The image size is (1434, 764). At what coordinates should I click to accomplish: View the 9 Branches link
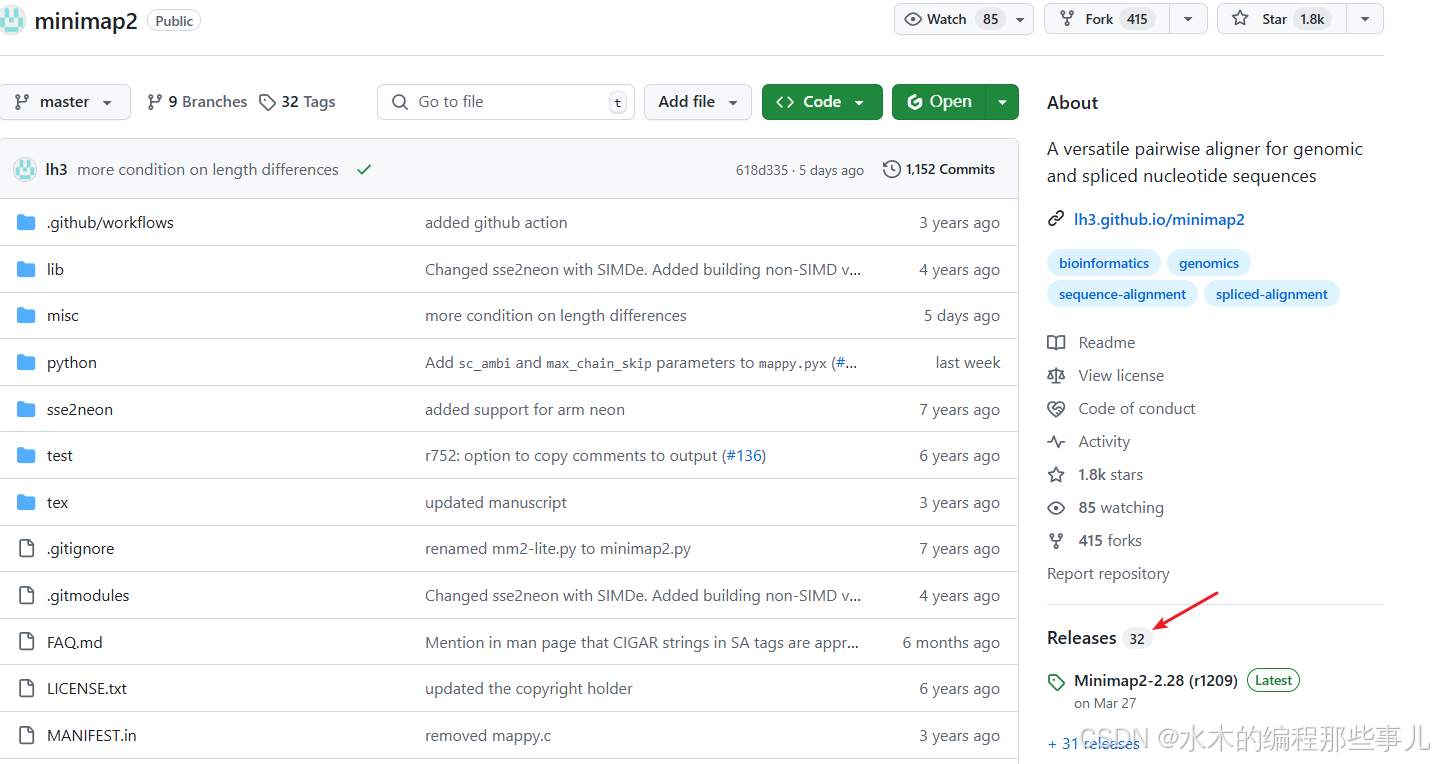[x=197, y=102]
